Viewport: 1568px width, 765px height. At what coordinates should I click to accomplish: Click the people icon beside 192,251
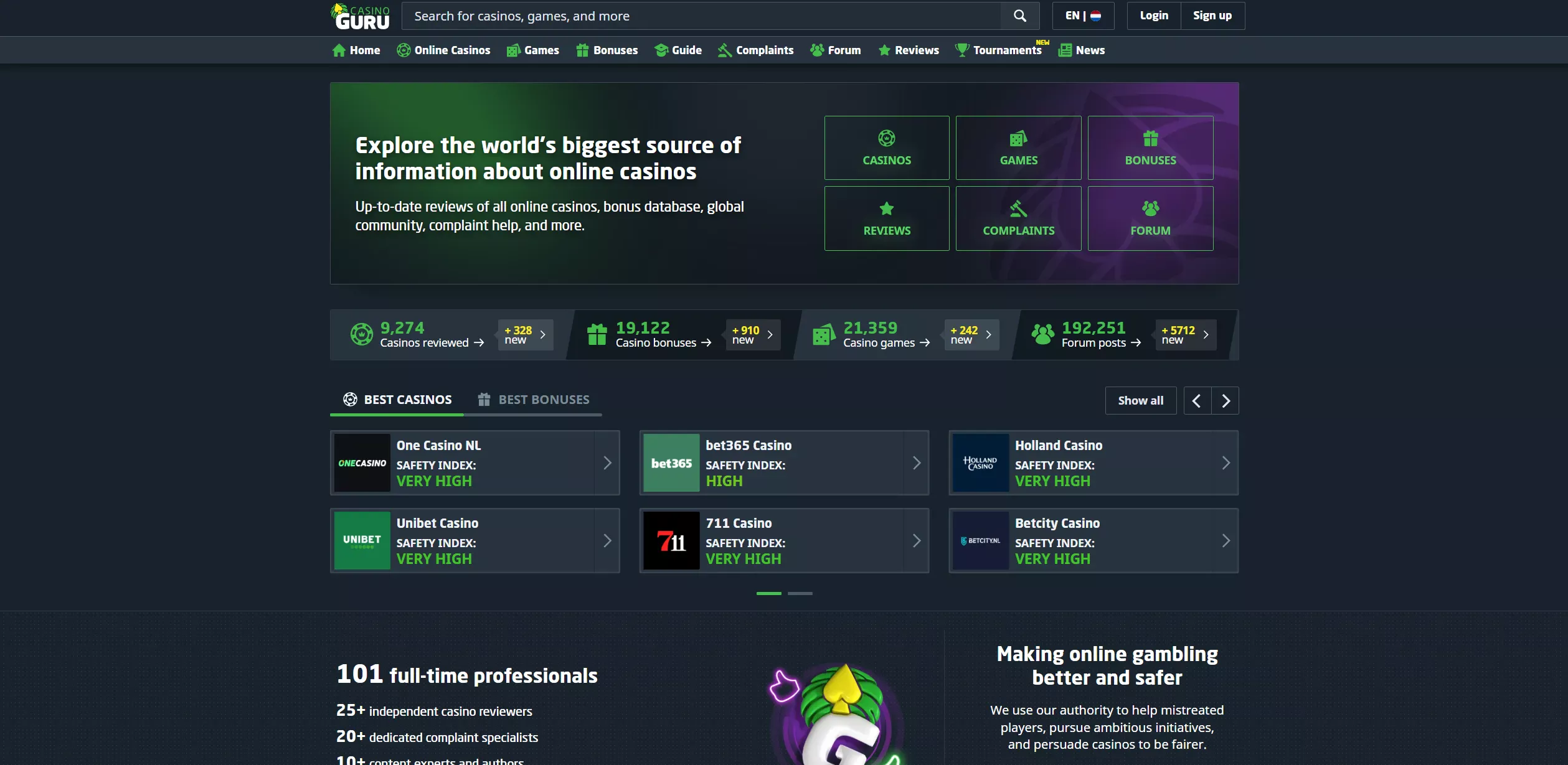[1042, 334]
